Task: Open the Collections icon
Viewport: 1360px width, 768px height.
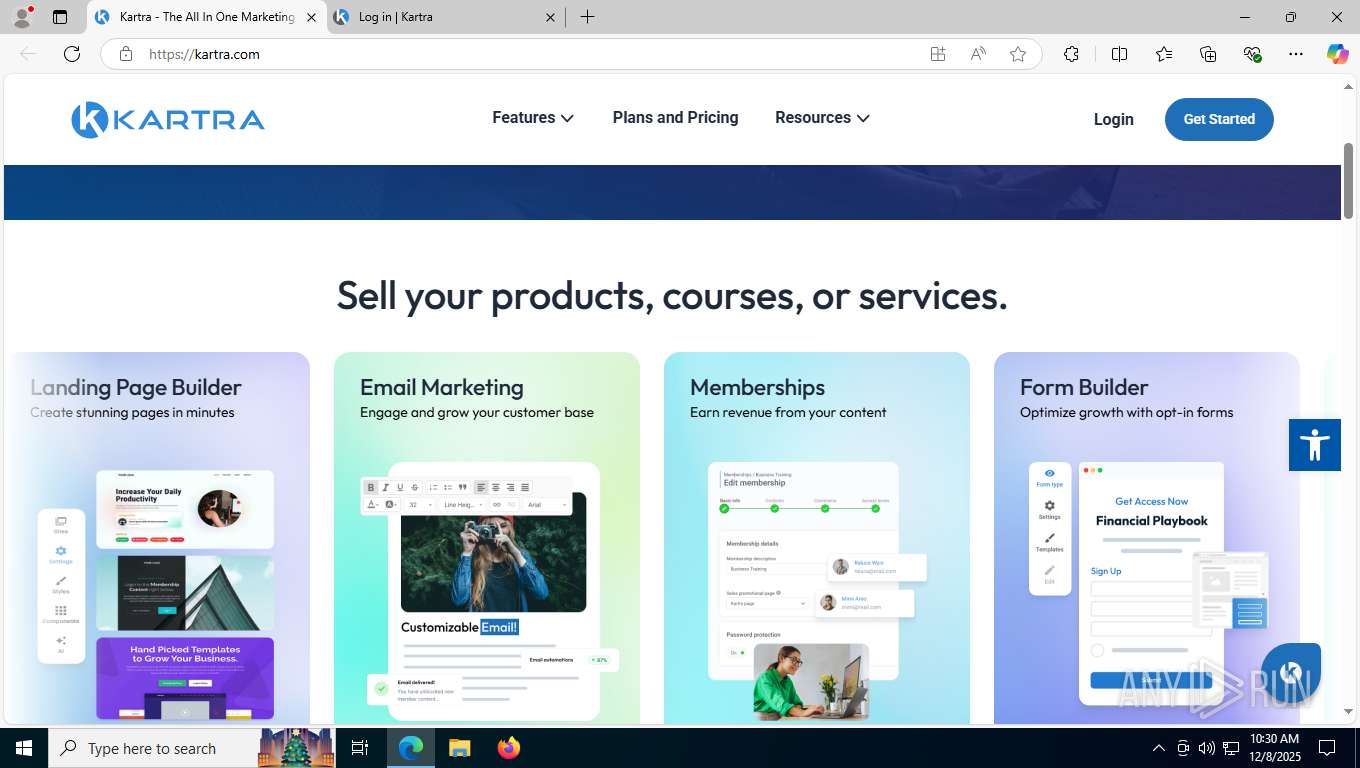Action: tap(1208, 54)
